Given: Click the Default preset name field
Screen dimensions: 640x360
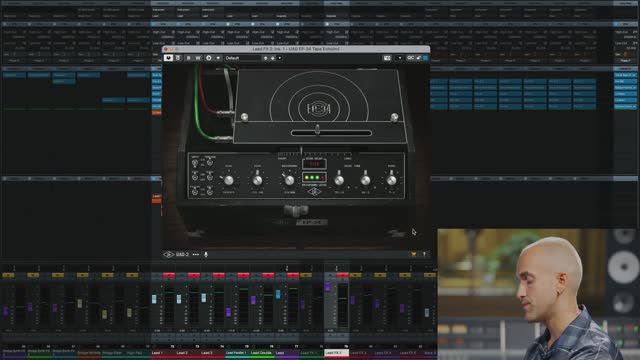Looking at the screenshot, I should [243, 58].
